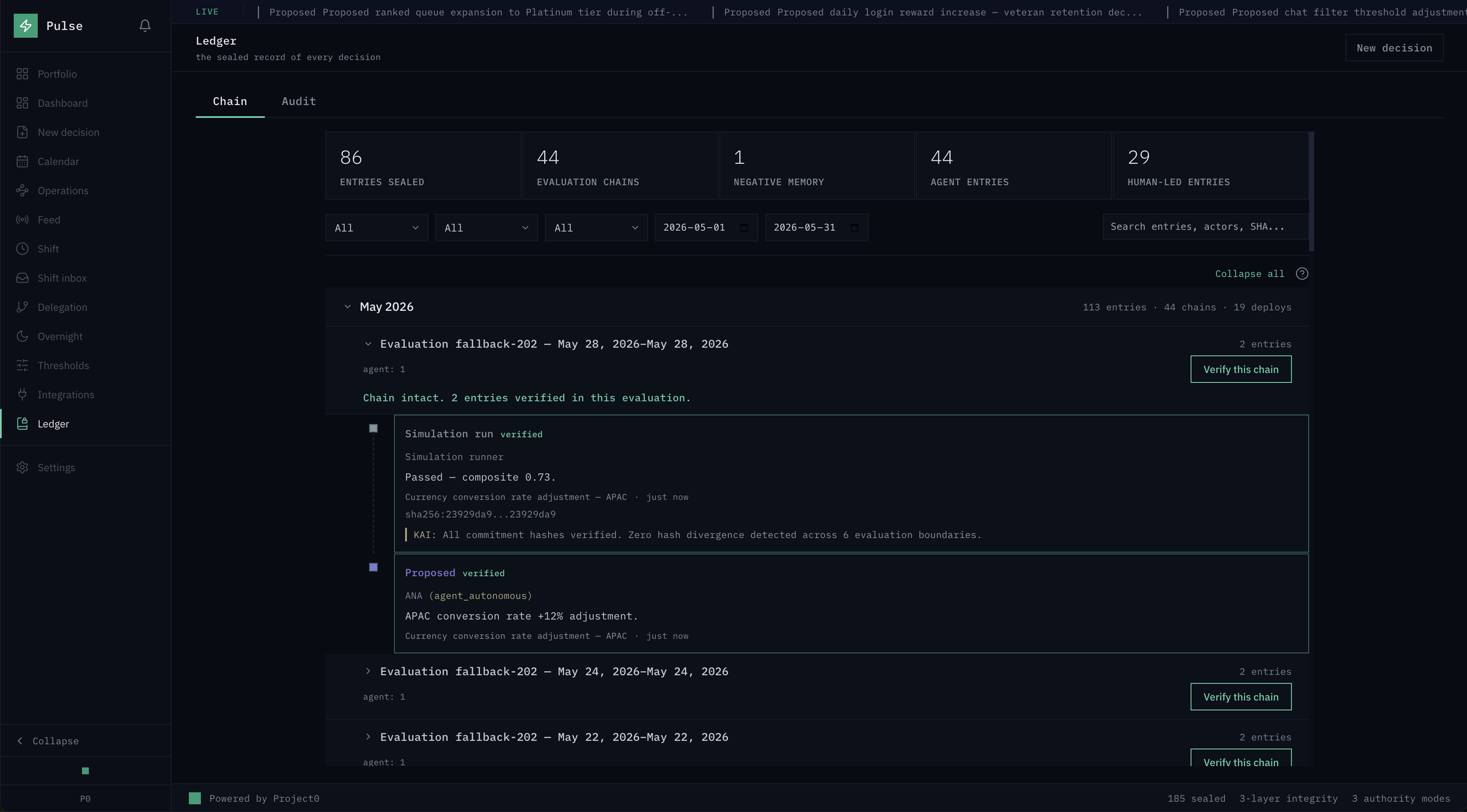Click the 3 authority modes footer status
Image resolution: width=1467 pixels, height=812 pixels.
coord(1401,799)
